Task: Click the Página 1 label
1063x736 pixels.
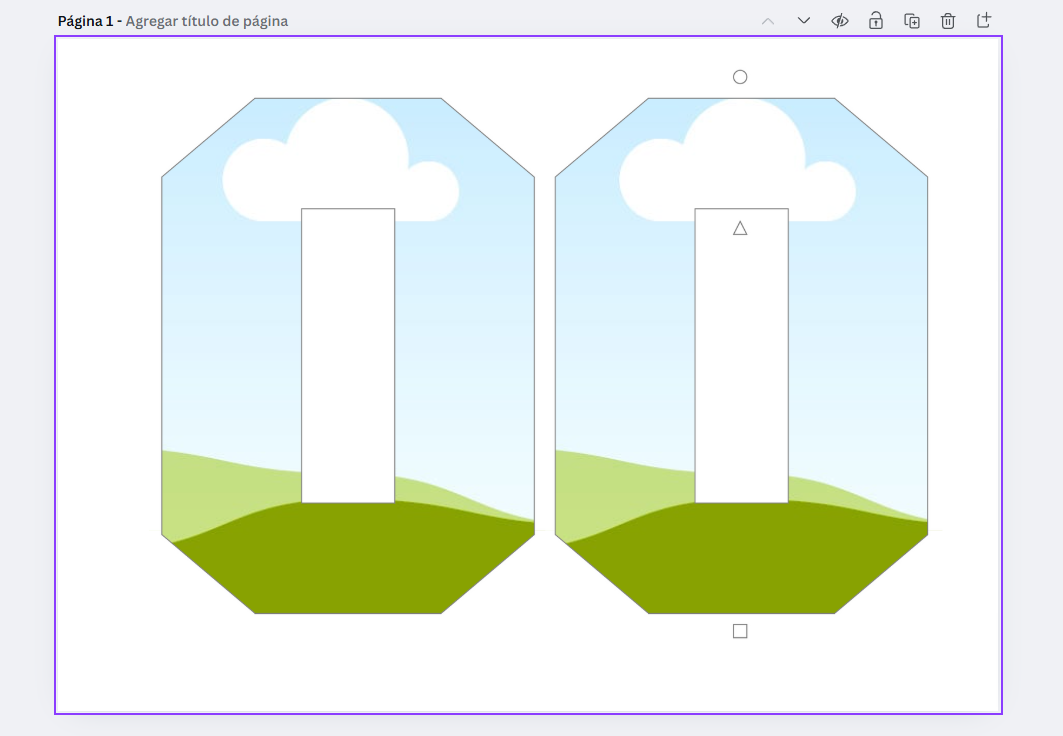Action: point(85,21)
